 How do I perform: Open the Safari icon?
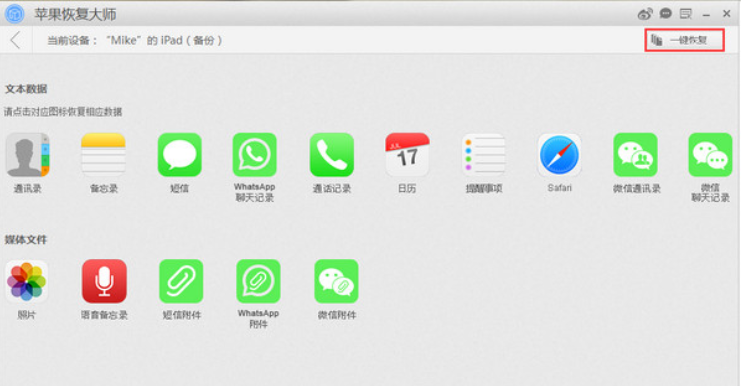tap(560, 155)
